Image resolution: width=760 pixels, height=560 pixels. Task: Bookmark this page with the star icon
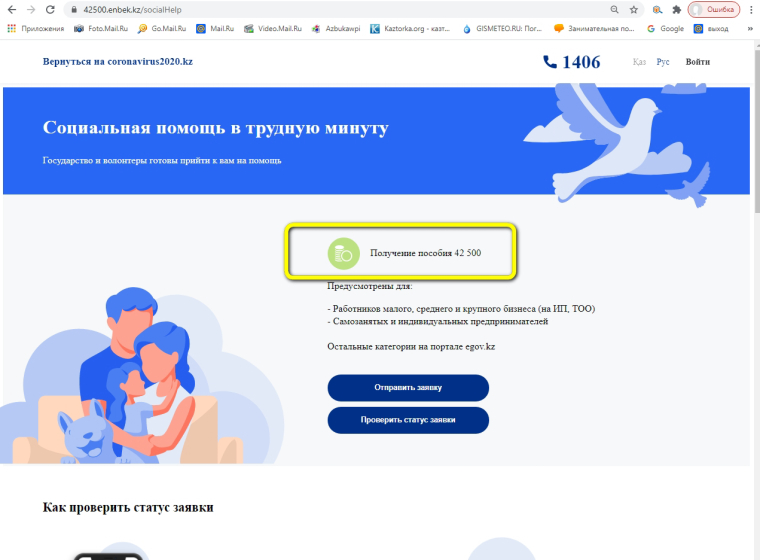pos(633,10)
